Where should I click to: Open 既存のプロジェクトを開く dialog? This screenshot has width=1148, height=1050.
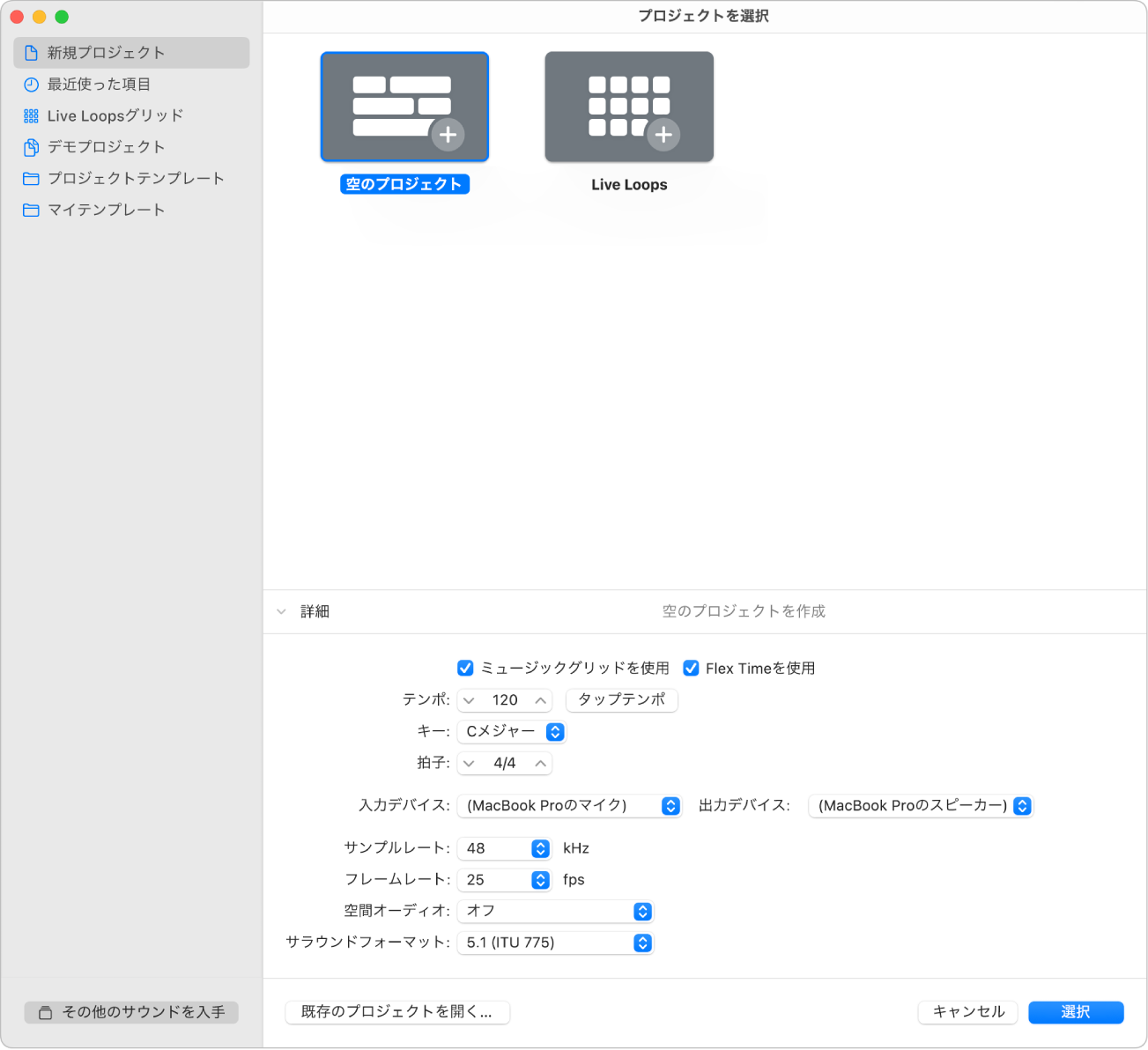[396, 1012]
